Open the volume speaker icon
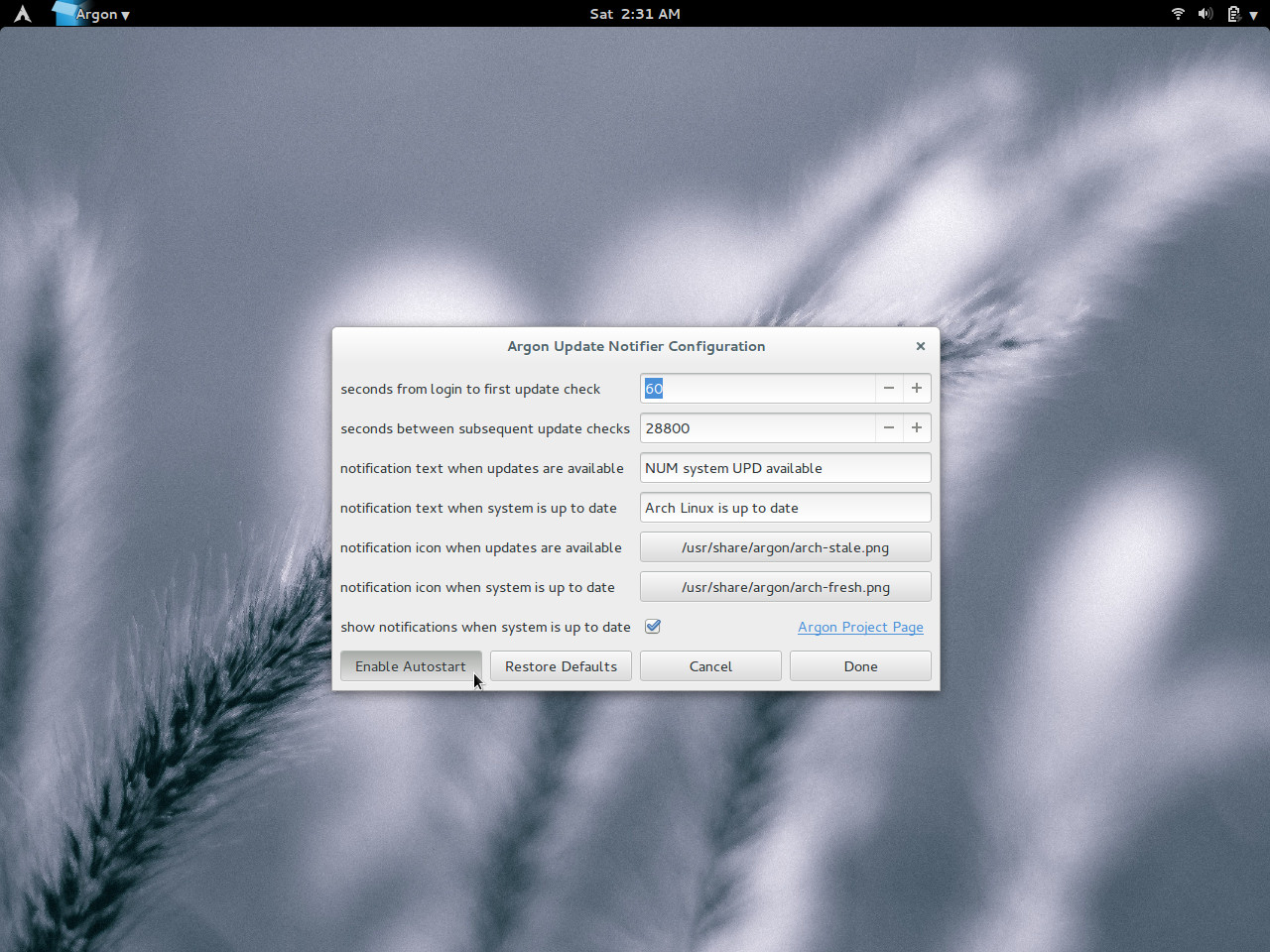This screenshot has width=1270, height=952. pos(1206,14)
